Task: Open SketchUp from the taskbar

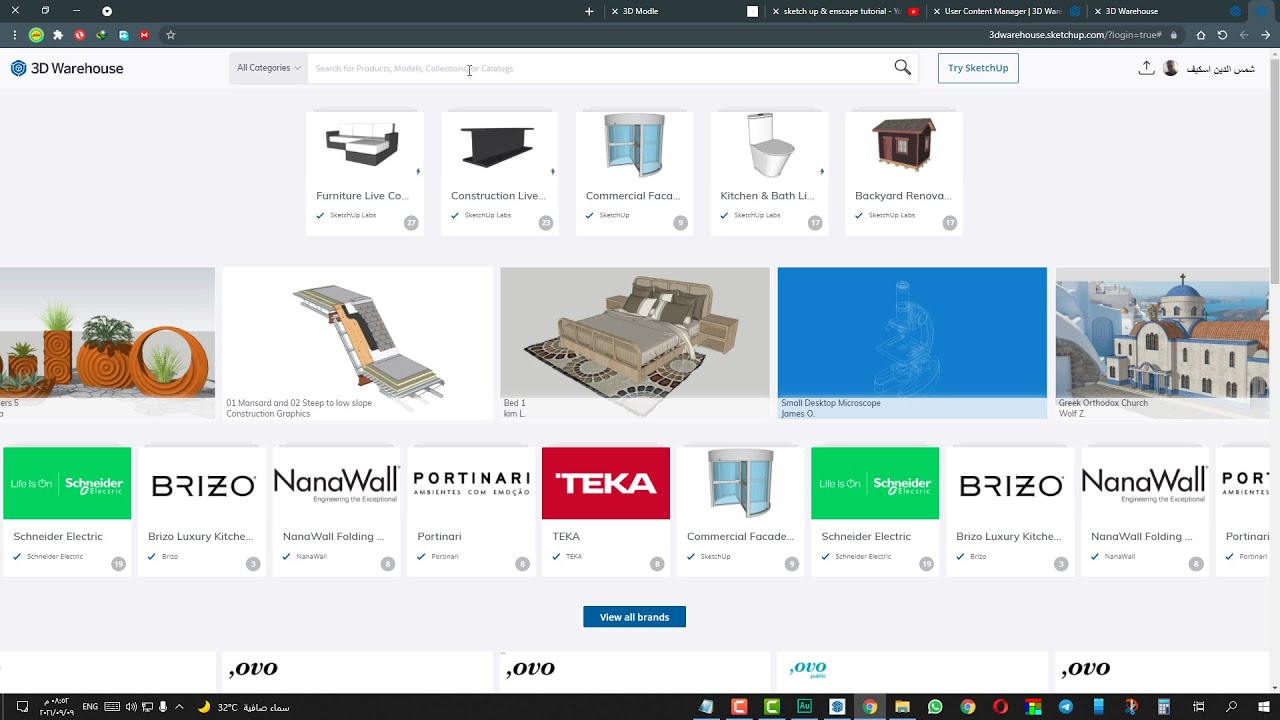Action: pos(837,707)
